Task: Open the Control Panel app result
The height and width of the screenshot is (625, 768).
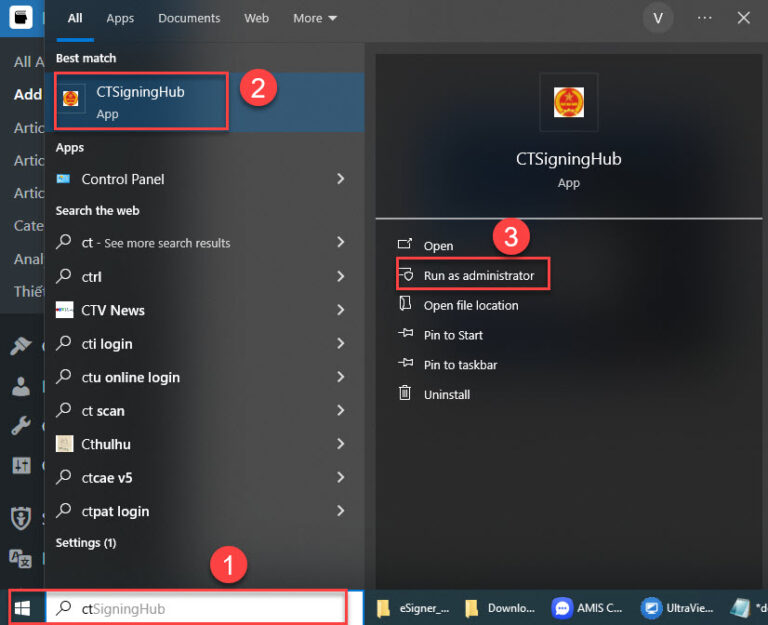Action: (x=122, y=179)
